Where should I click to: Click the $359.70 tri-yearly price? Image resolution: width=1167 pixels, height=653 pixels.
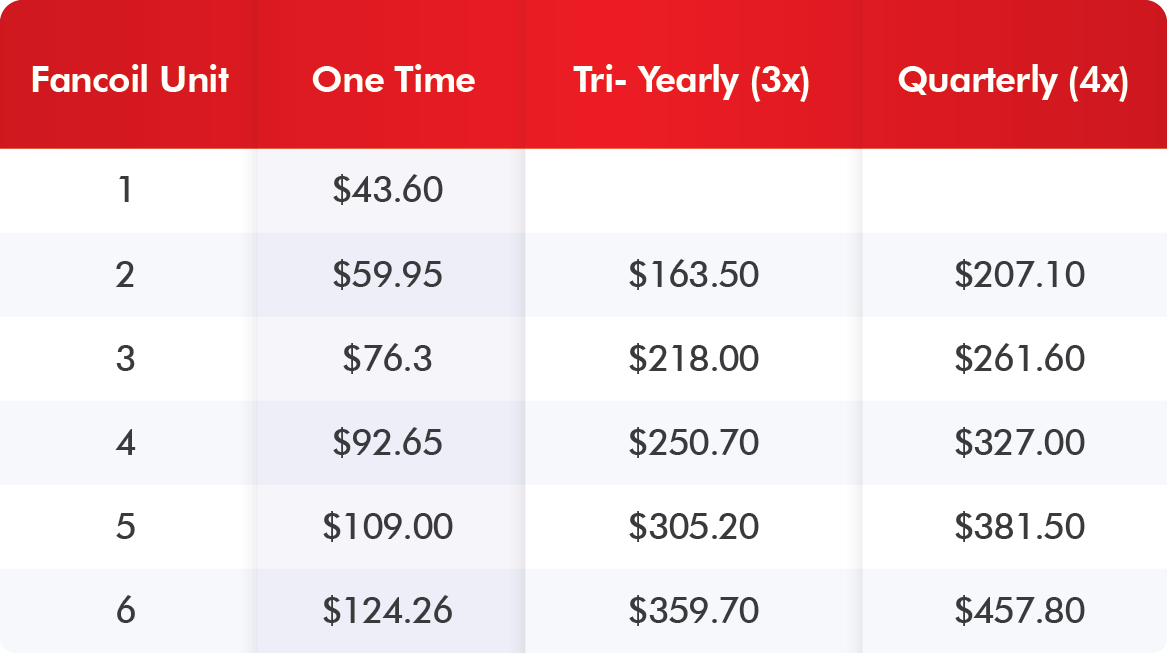(693, 610)
